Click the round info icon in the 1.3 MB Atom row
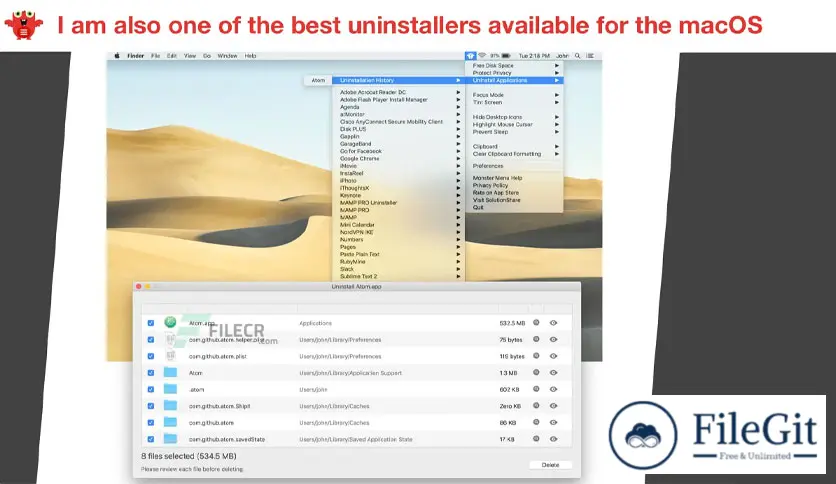 pyautogui.click(x=536, y=372)
